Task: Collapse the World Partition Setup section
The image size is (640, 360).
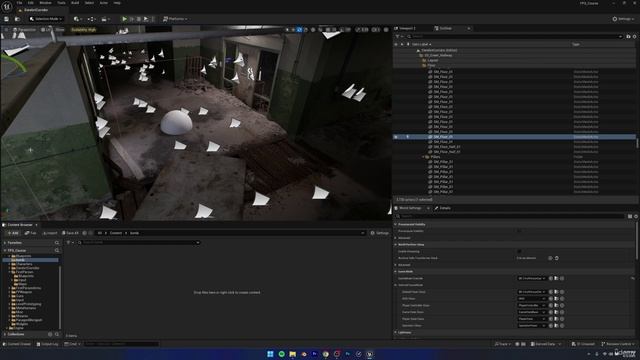Action: pos(396,245)
